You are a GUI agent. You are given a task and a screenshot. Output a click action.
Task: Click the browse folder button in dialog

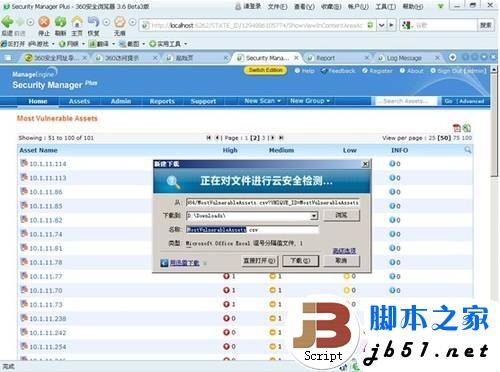pyautogui.click(x=342, y=215)
